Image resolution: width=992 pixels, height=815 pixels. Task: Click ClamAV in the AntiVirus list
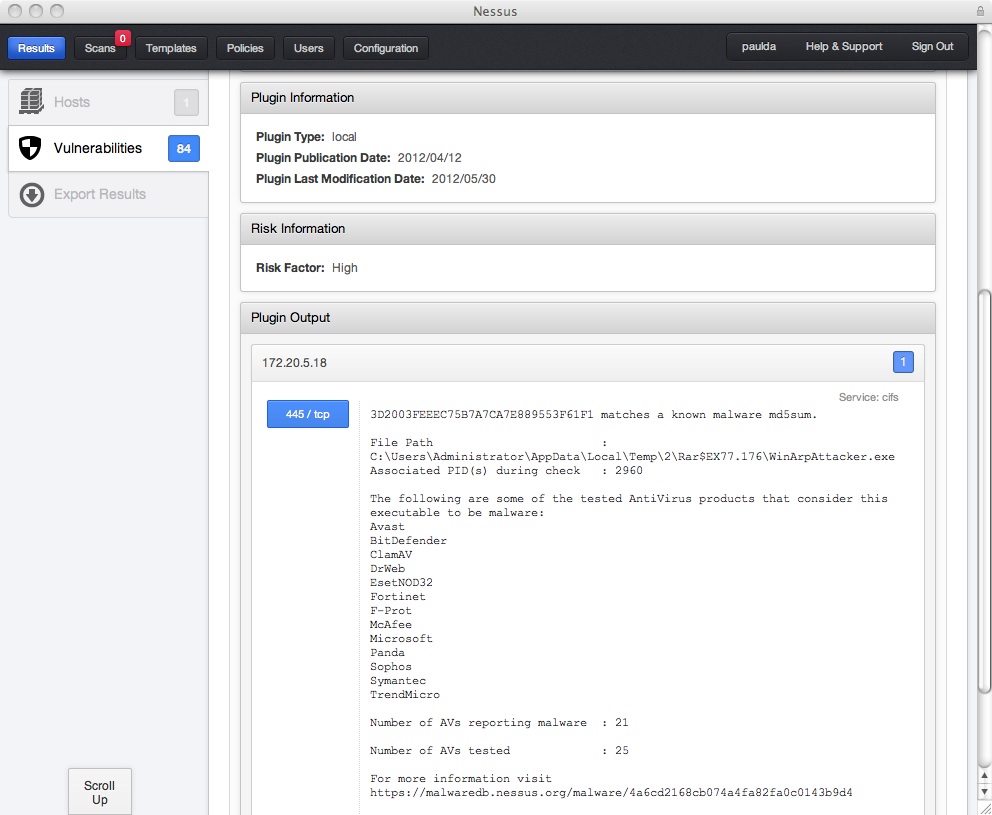point(391,554)
